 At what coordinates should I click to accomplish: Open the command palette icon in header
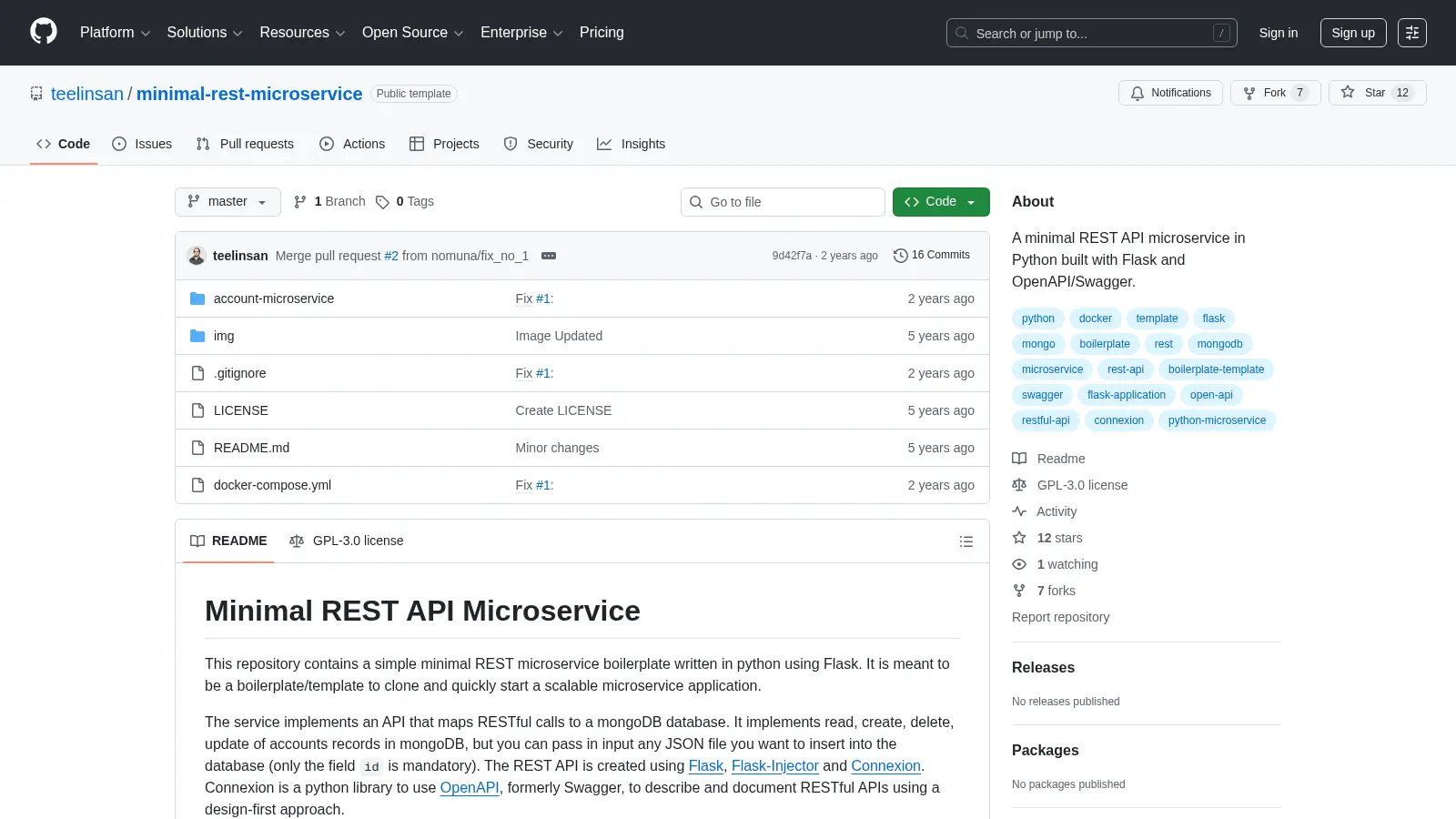[x=1412, y=33]
